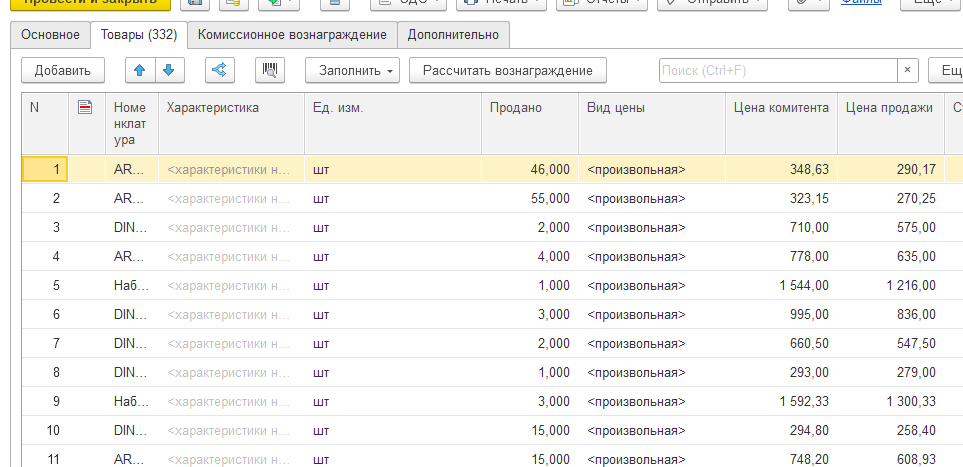Click the Характеристика column header
Viewport: 963px width, 467px height.
click(232, 124)
